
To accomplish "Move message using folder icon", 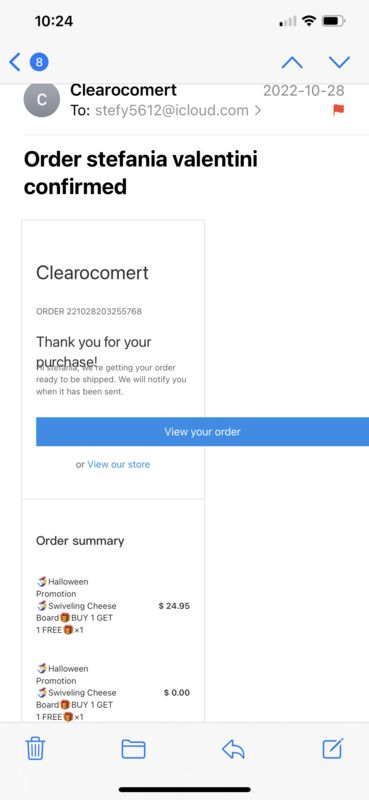I will pyautogui.click(x=133, y=749).
